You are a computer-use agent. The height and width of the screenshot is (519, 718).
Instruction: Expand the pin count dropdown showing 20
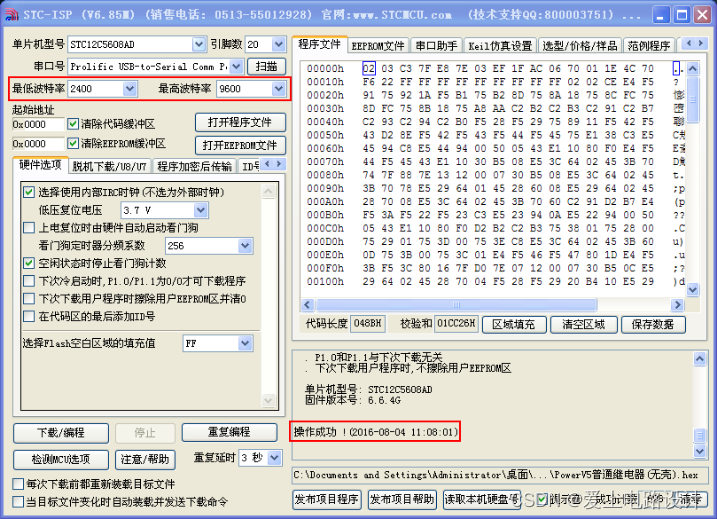pyautogui.click(x=278, y=44)
